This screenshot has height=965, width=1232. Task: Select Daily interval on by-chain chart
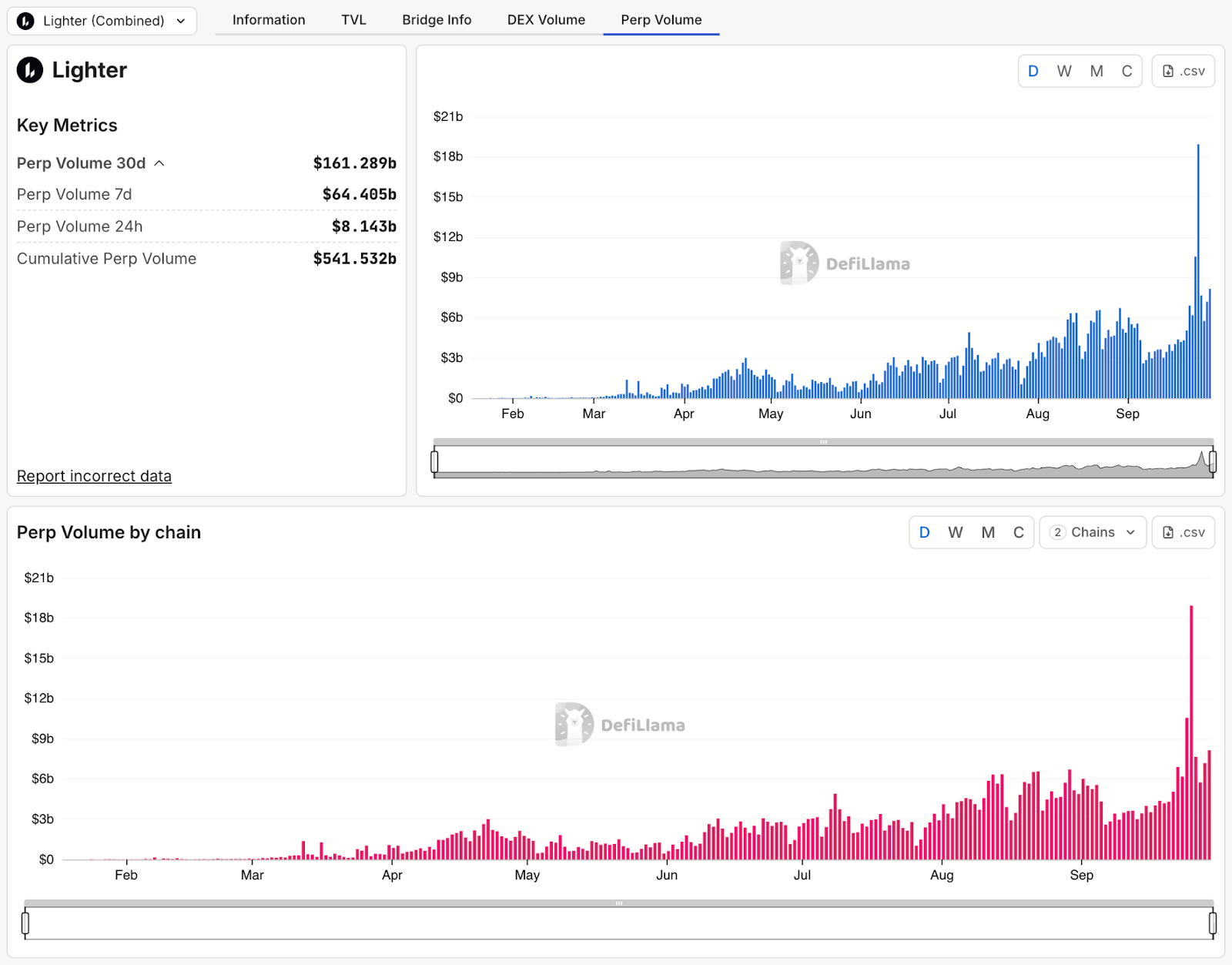pyautogui.click(x=924, y=532)
